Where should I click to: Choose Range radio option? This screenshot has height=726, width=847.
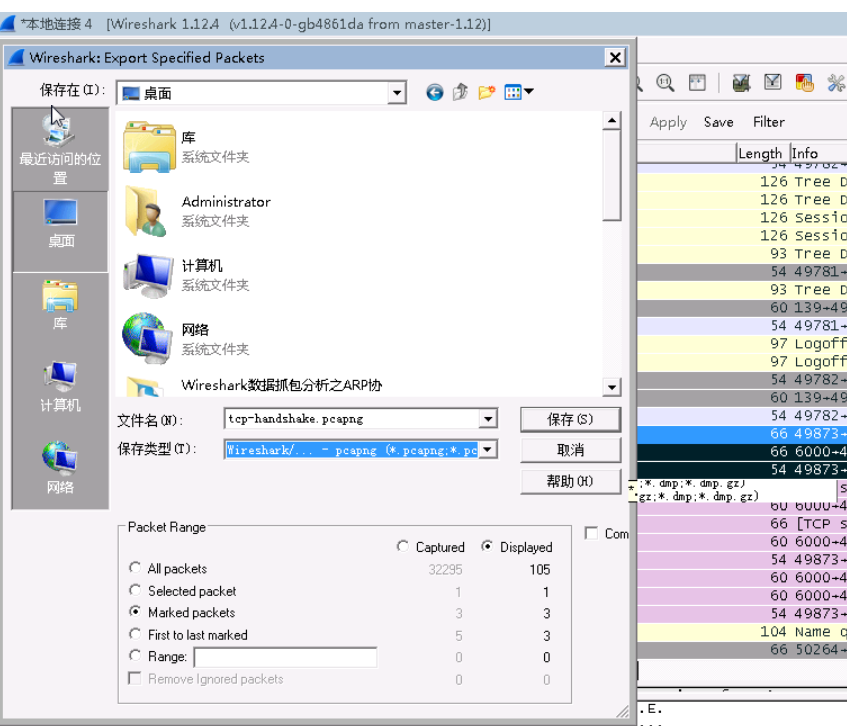tap(135, 656)
